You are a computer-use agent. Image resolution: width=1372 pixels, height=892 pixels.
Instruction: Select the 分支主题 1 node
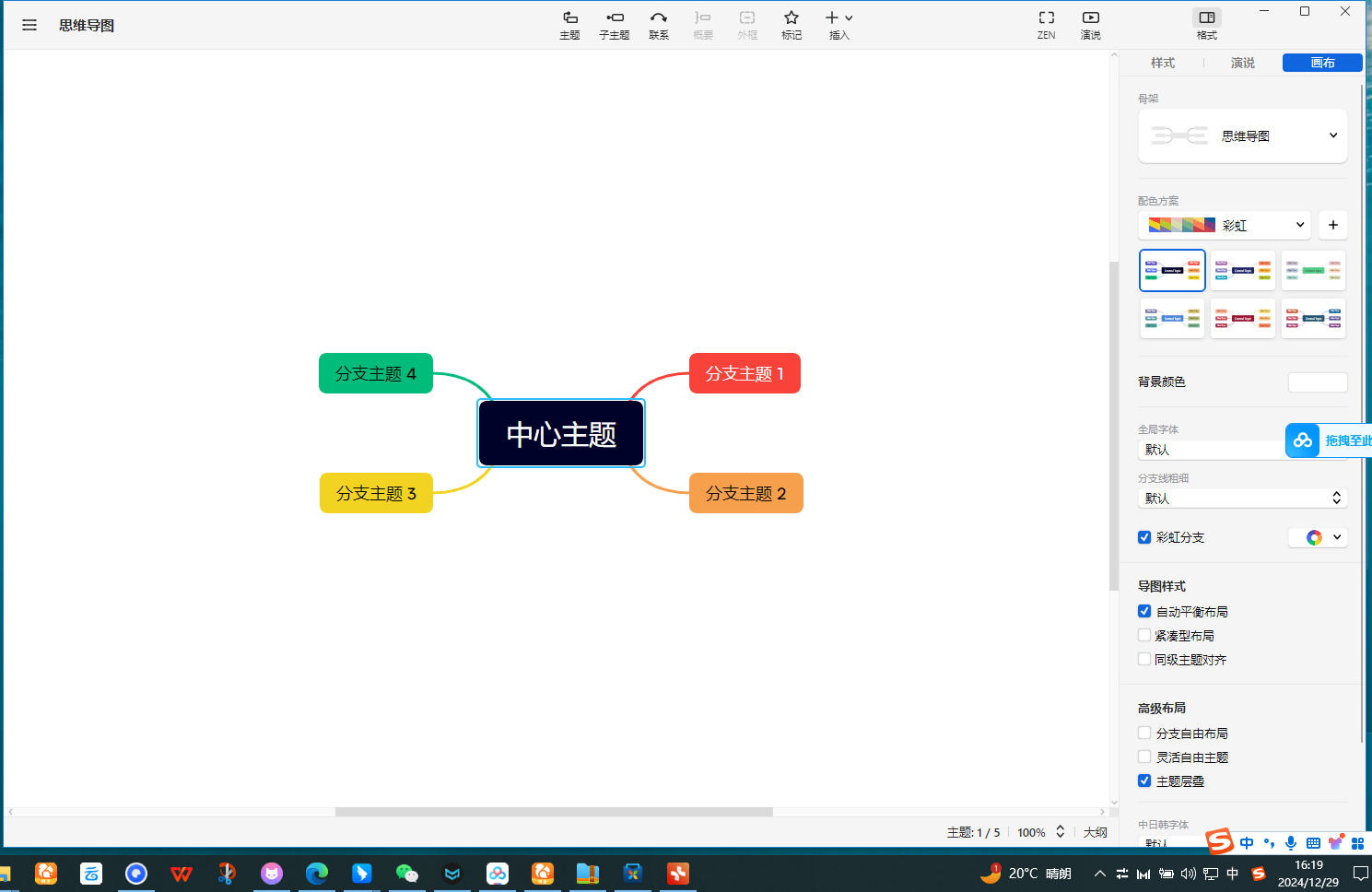point(745,373)
